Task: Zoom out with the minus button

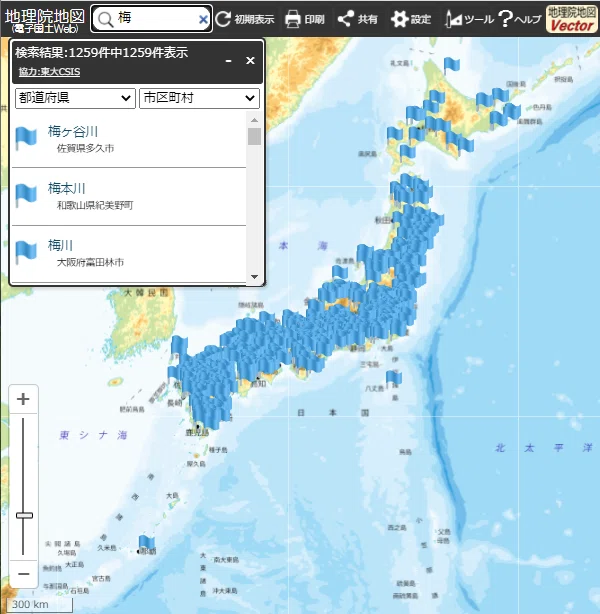Action: tap(23, 574)
